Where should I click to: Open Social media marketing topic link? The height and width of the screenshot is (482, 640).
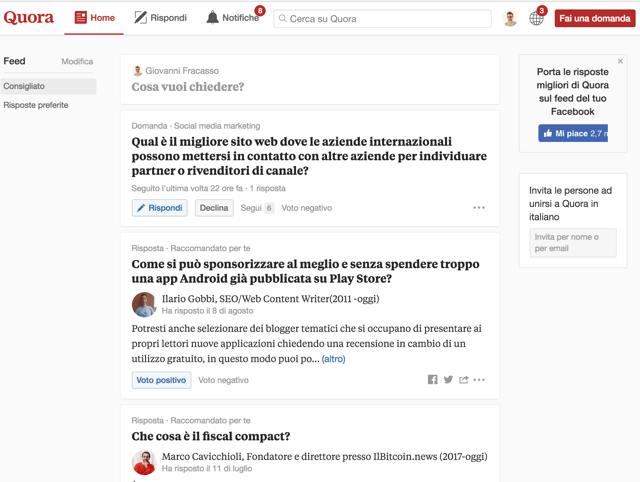[x=217, y=126]
